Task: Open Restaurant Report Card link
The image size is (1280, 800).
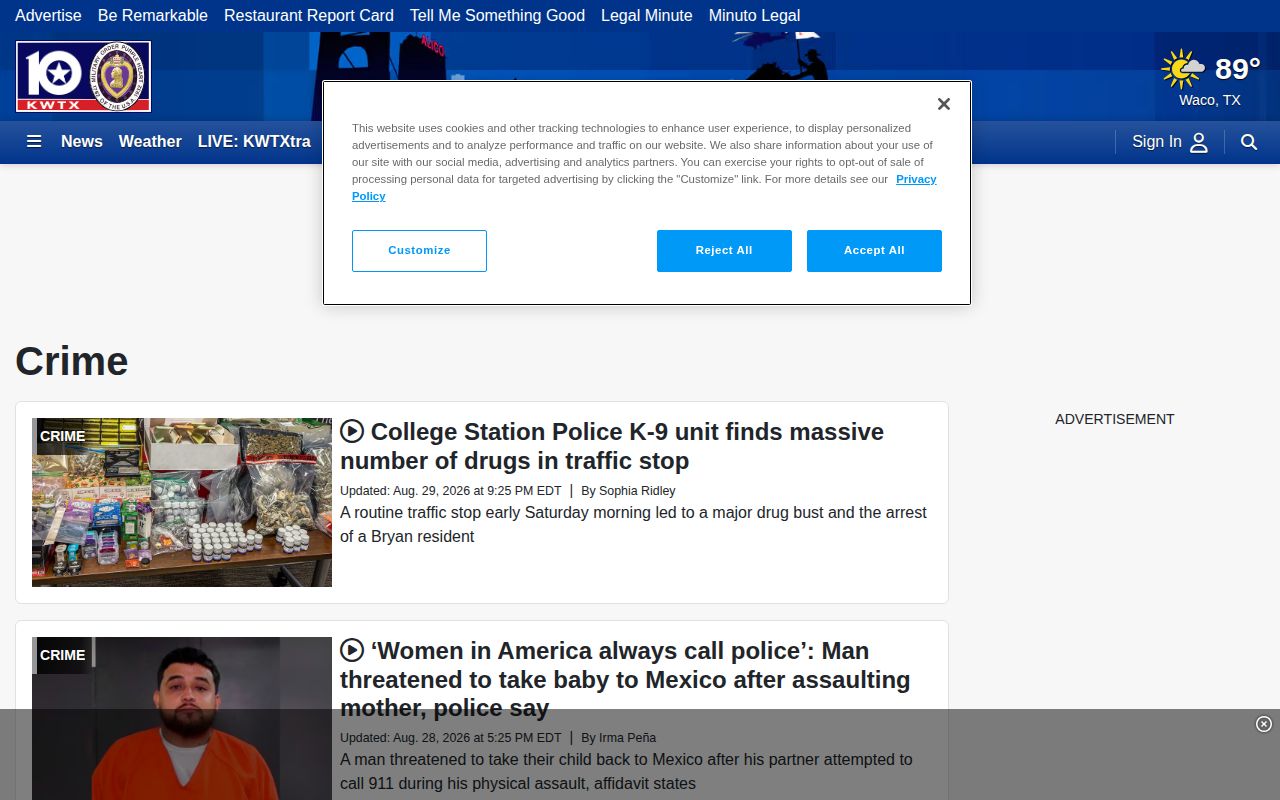Action: [x=309, y=15]
